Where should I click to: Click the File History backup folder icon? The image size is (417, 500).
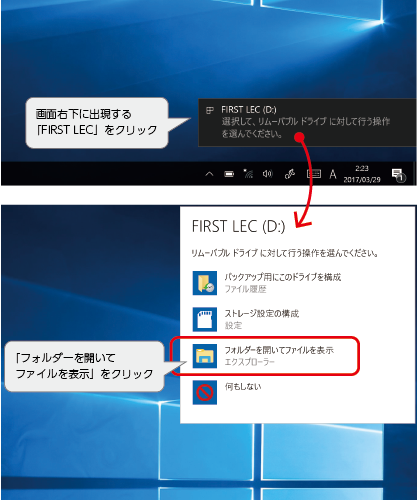click(205, 283)
